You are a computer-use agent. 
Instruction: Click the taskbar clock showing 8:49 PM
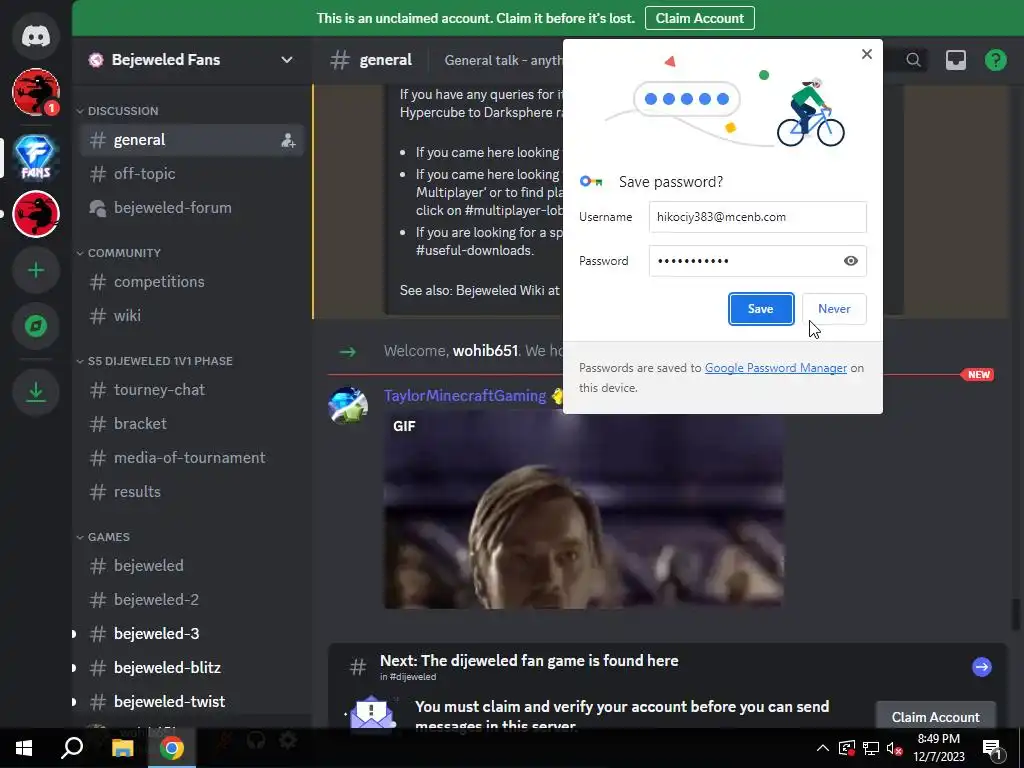click(x=938, y=748)
